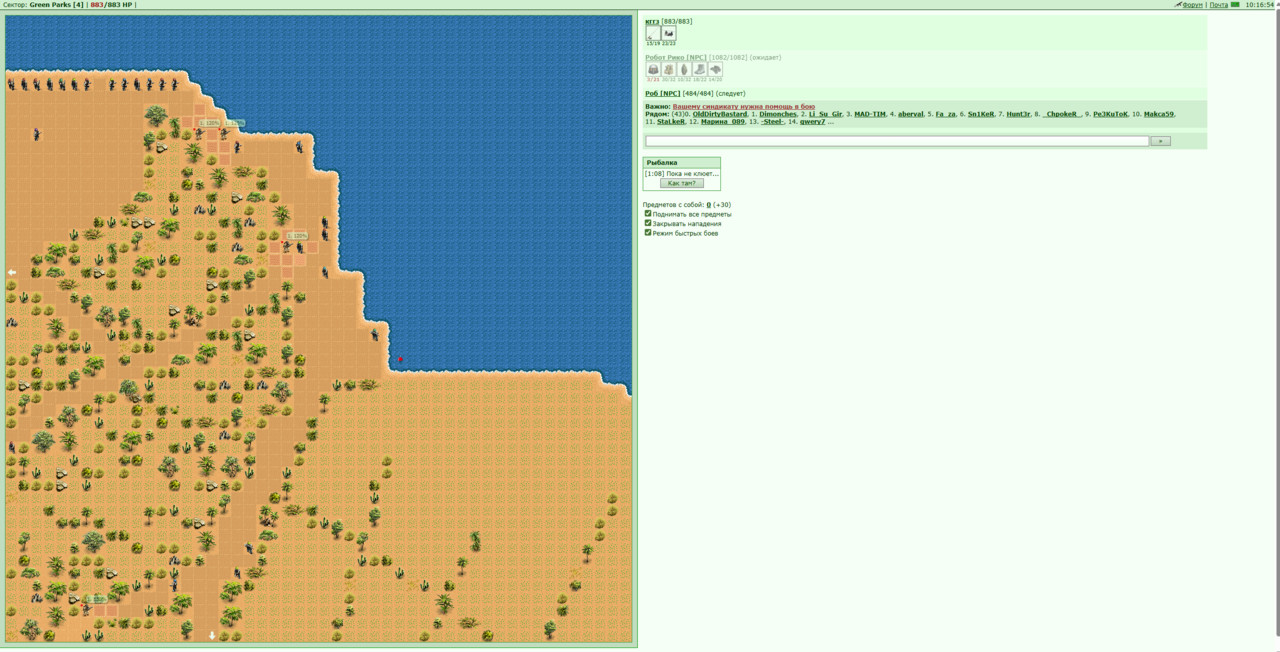Viewport: 1280px width, 652px height.
Task: Click the Как там? fishing button
Action: click(681, 183)
